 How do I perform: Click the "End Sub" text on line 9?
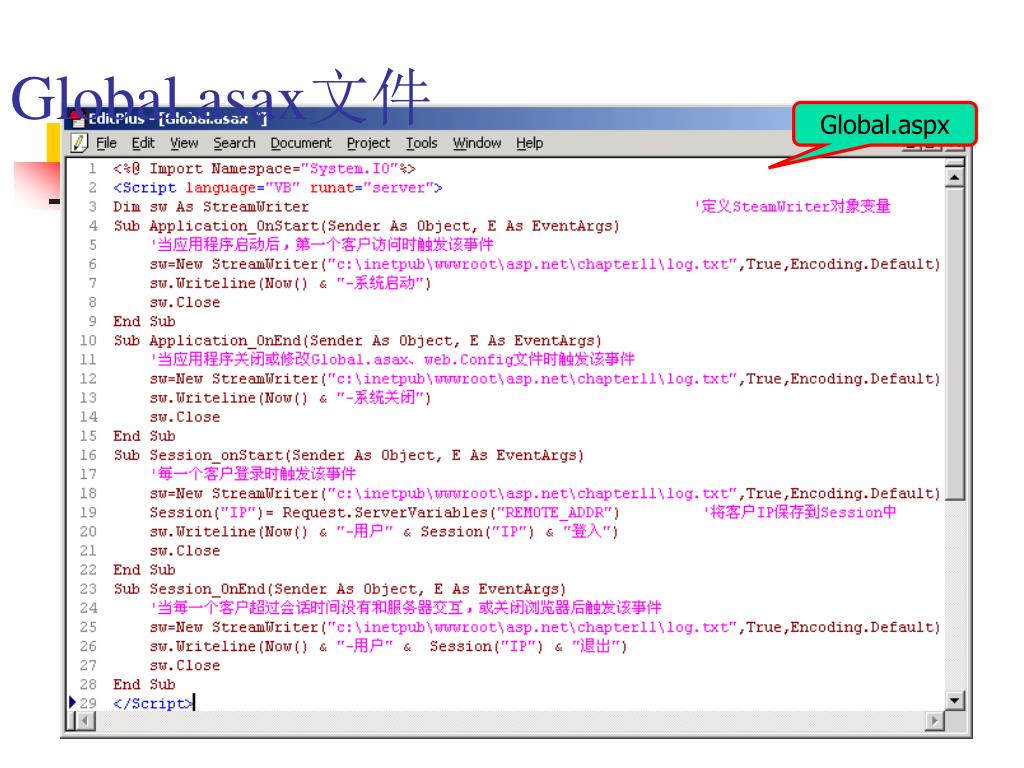click(x=144, y=321)
